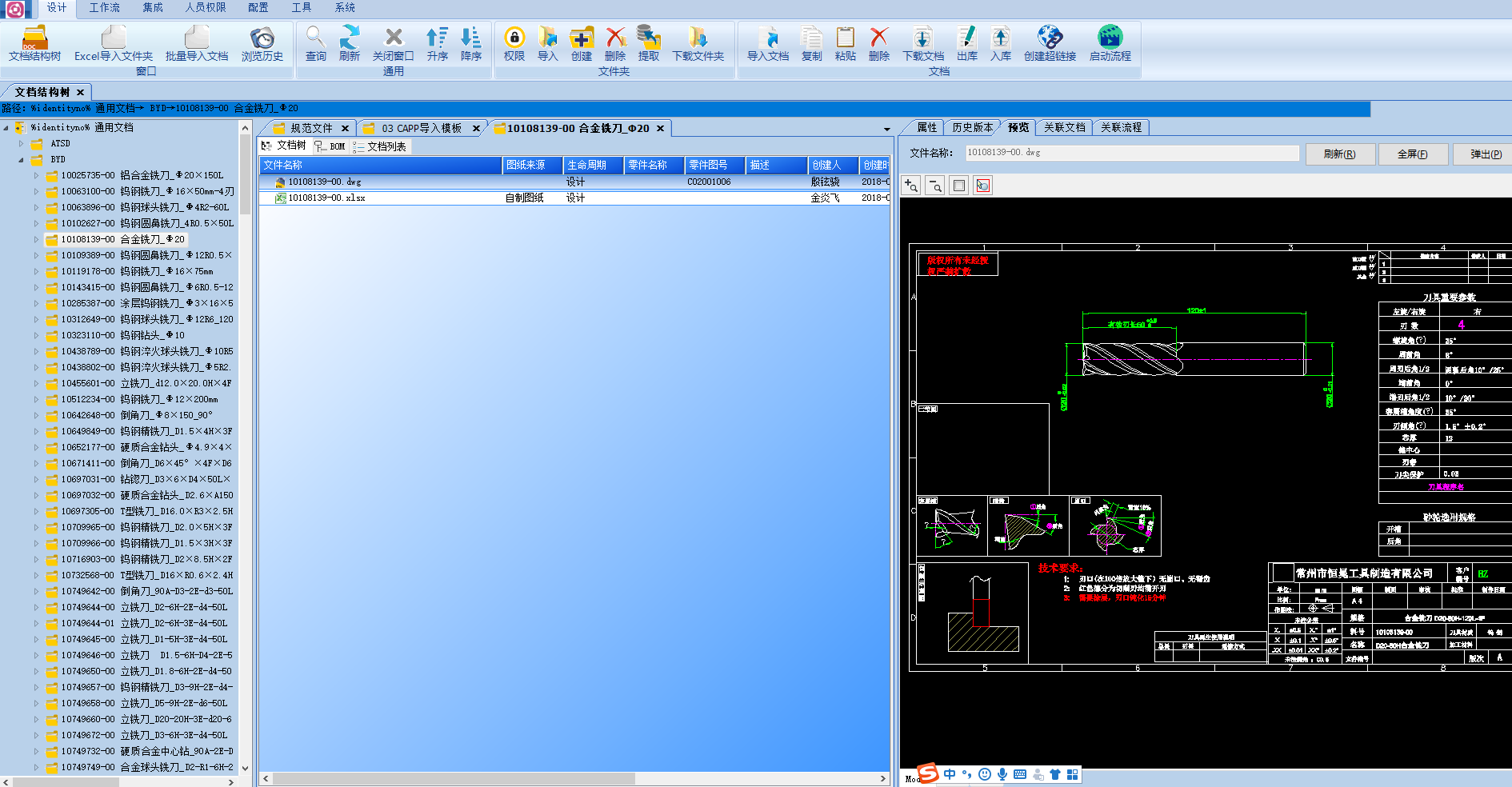Close the 规范文件 tab
The image size is (1512, 787).
(345, 128)
